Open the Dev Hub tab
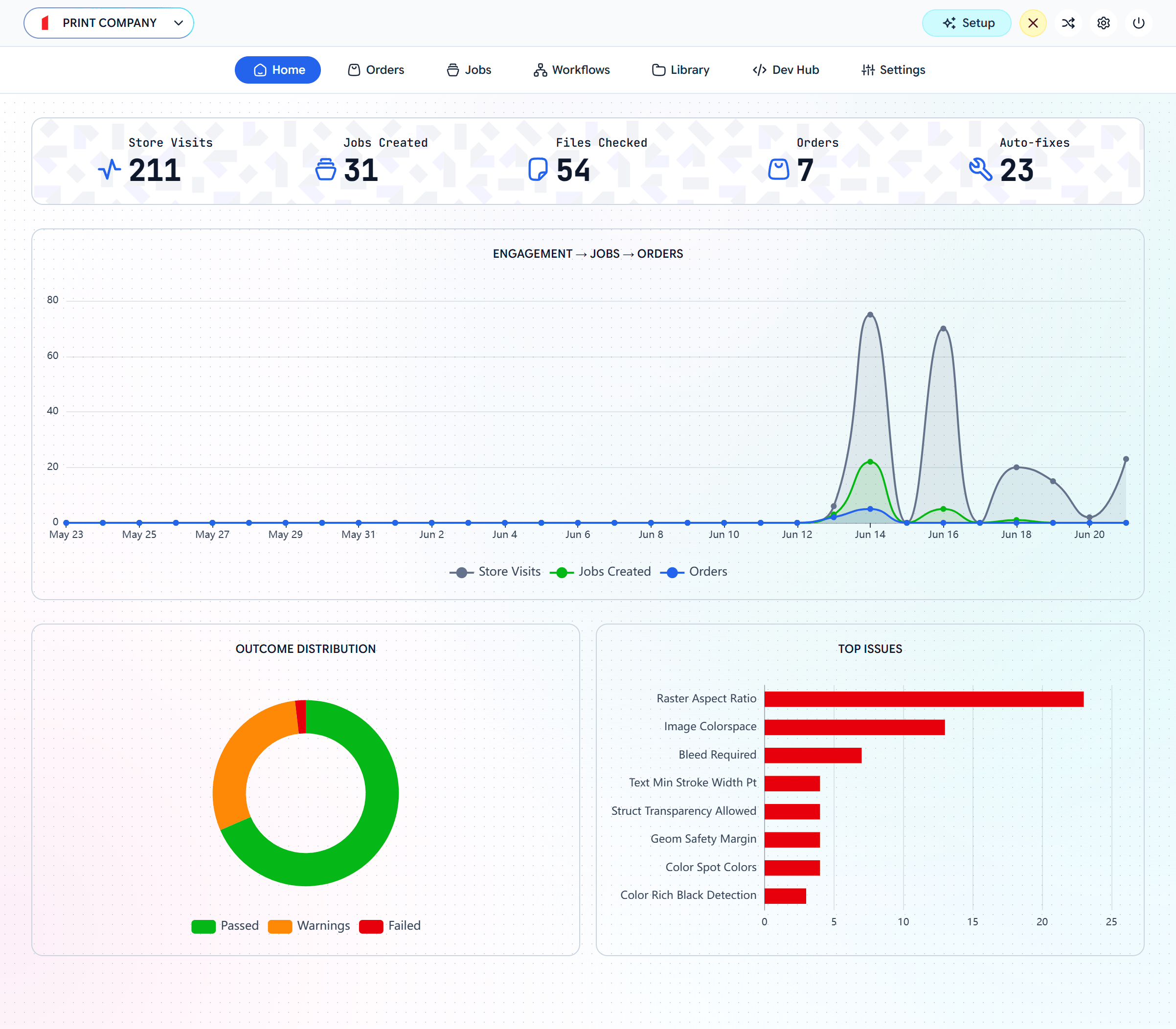The width and height of the screenshot is (1176, 1029). pos(786,70)
